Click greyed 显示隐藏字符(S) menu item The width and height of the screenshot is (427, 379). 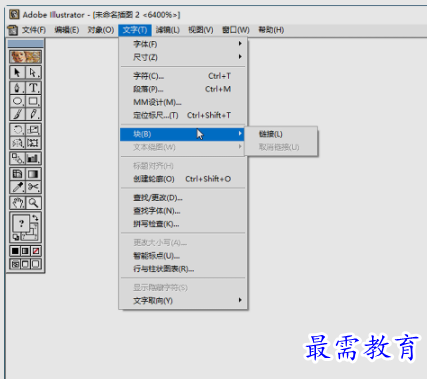tap(183, 287)
